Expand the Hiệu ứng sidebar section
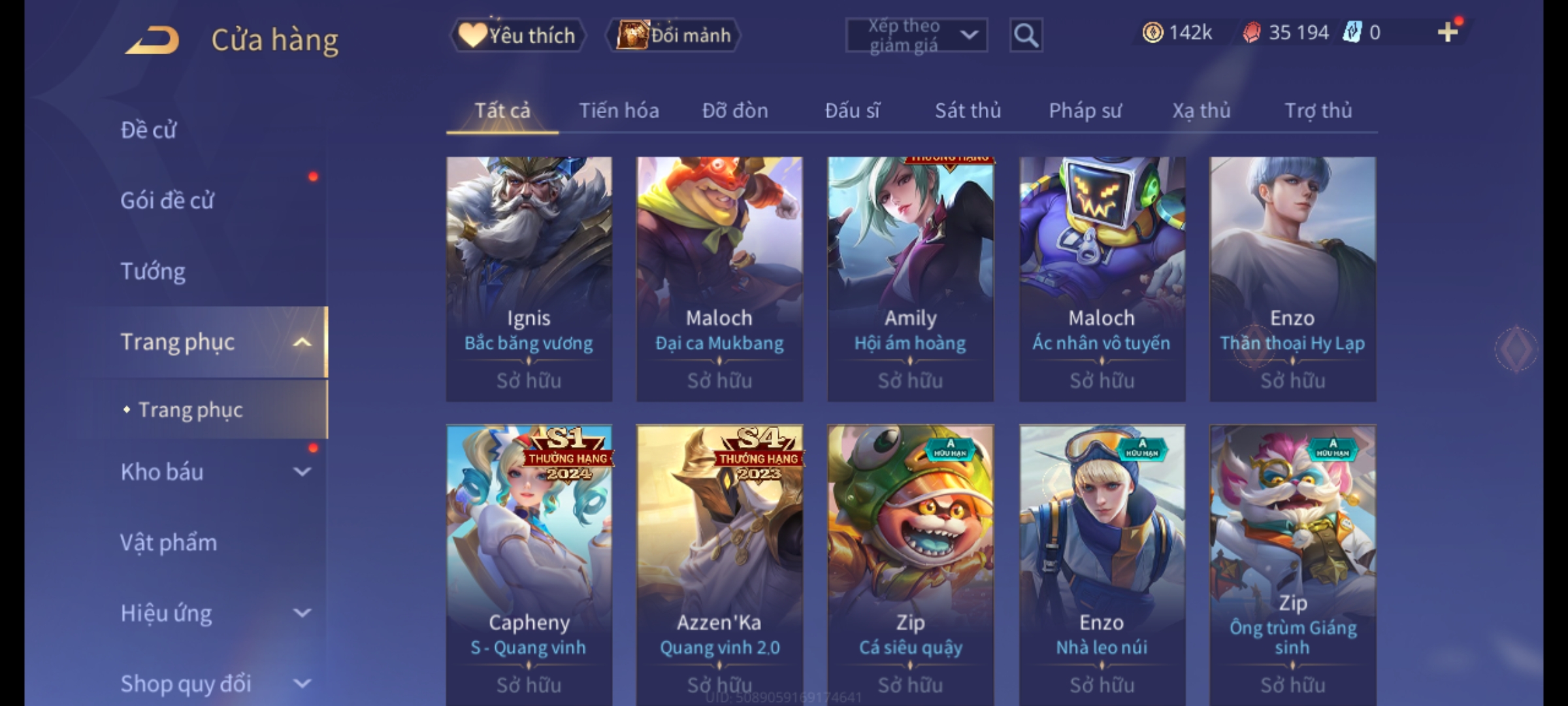 (302, 613)
